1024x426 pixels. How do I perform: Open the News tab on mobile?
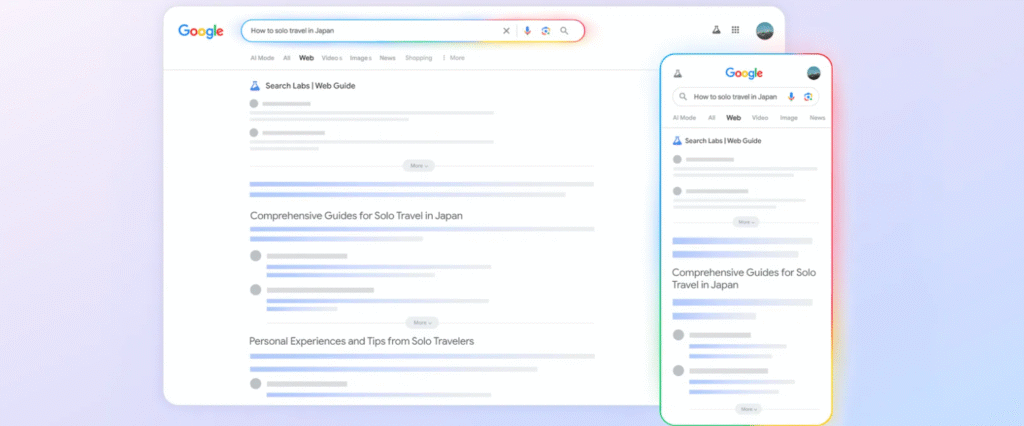[818, 118]
